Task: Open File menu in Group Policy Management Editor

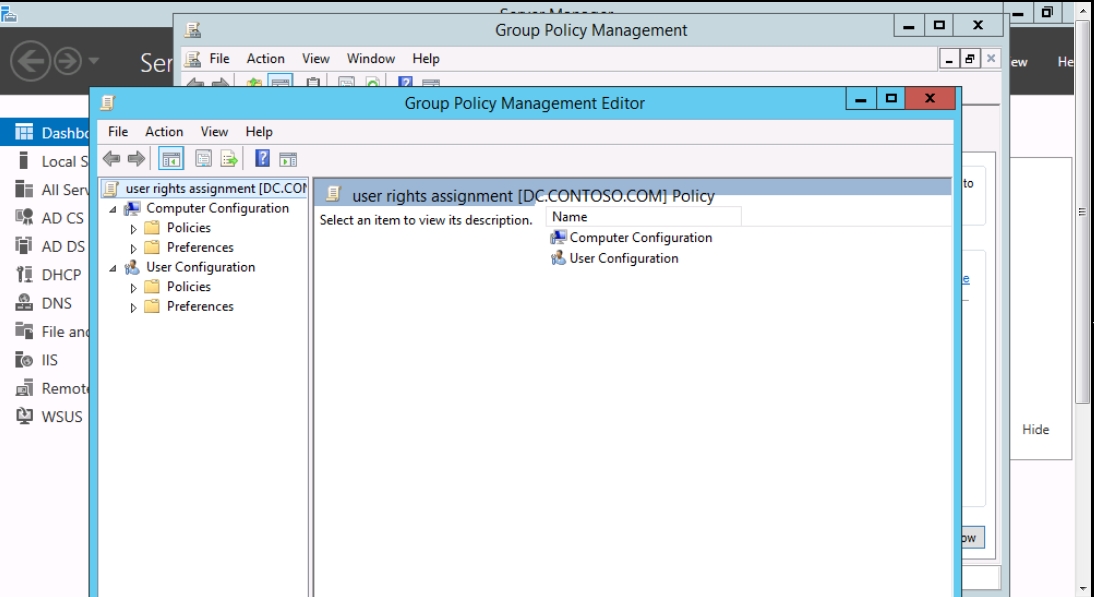Action: pos(118,132)
